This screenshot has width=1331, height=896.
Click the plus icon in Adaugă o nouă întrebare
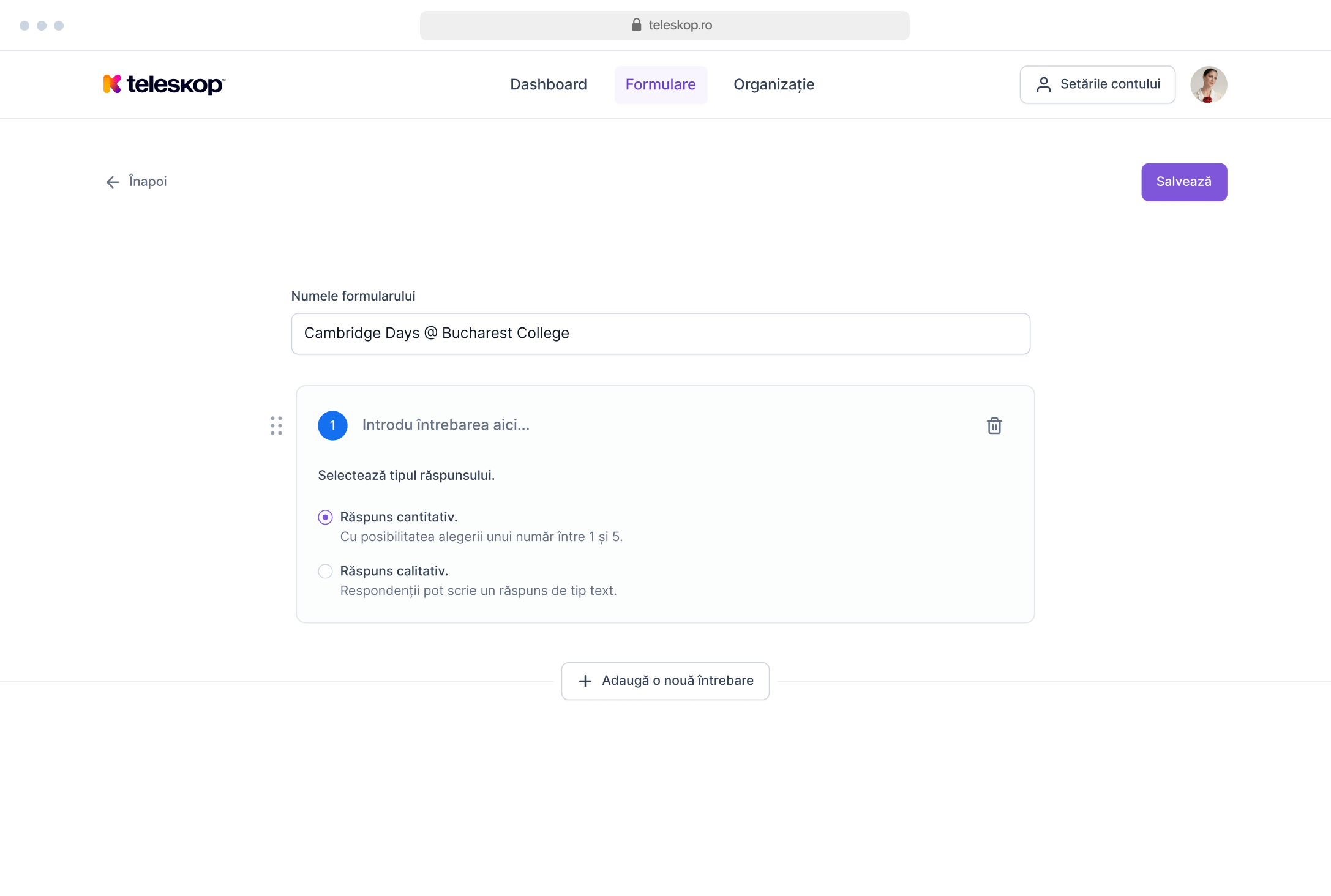(x=585, y=681)
